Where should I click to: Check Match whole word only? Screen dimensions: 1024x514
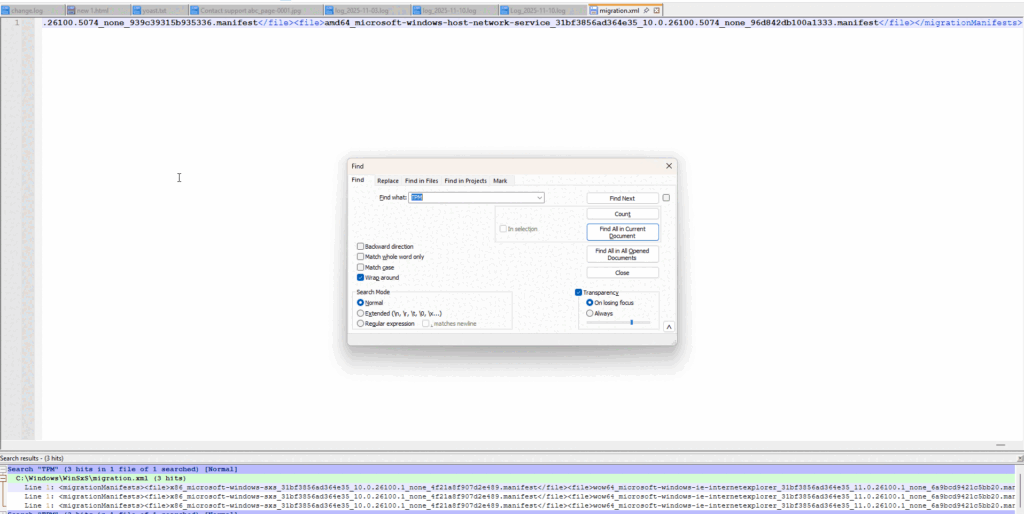[x=361, y=257]
